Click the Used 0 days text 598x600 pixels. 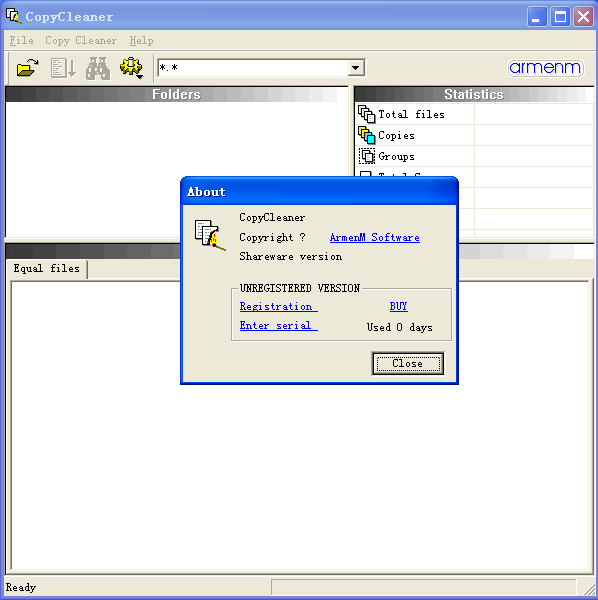point(399,328)
